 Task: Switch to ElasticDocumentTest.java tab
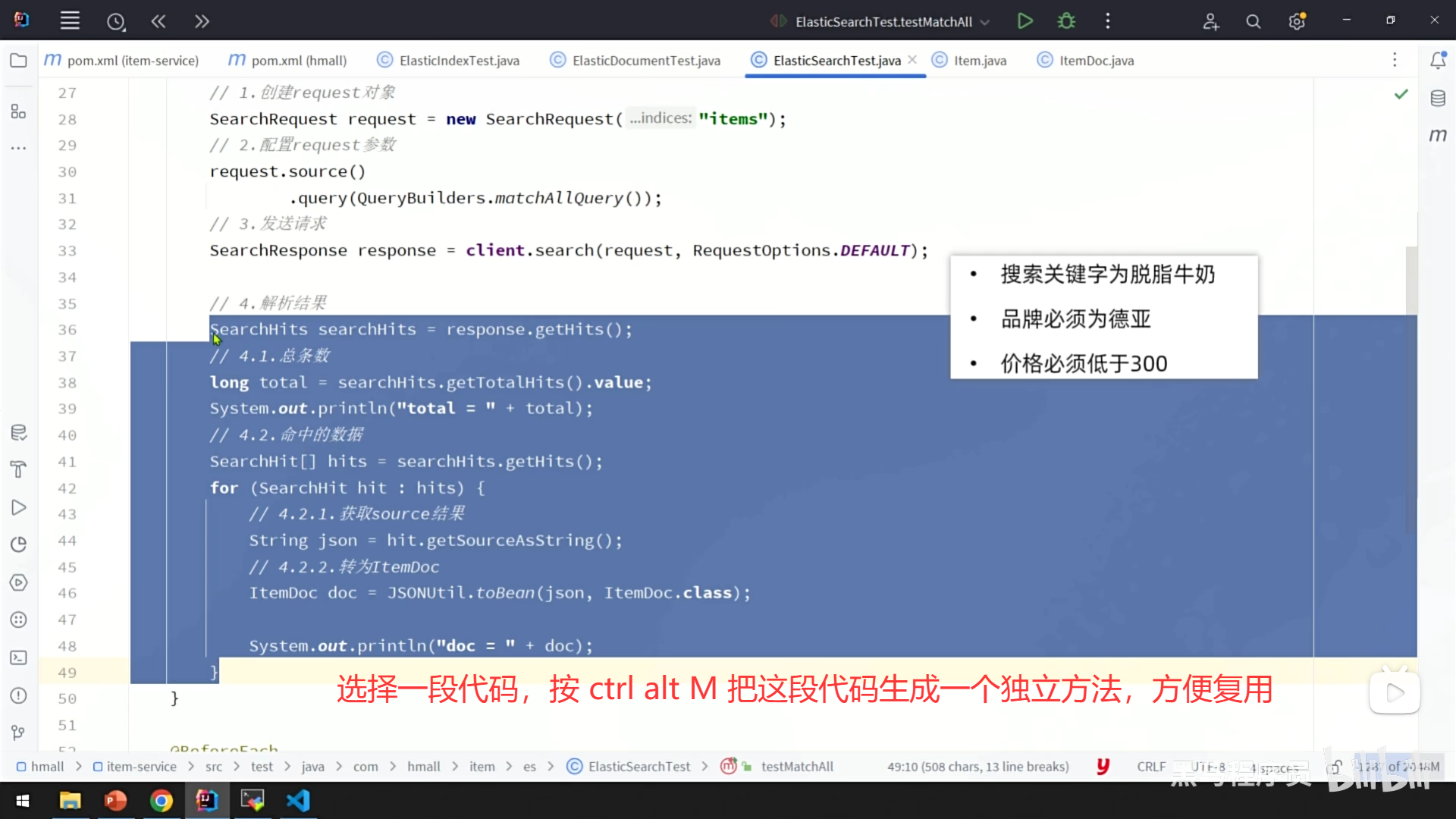(x=645, y=61)
